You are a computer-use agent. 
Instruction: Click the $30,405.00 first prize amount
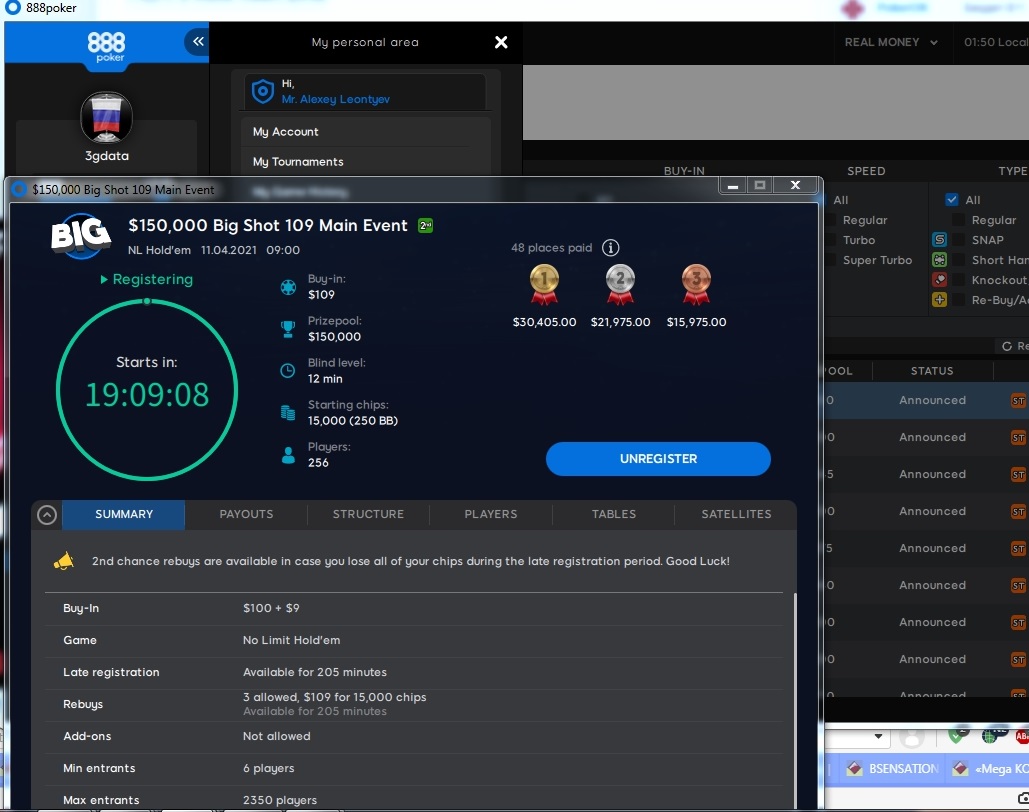click(544, 322)
